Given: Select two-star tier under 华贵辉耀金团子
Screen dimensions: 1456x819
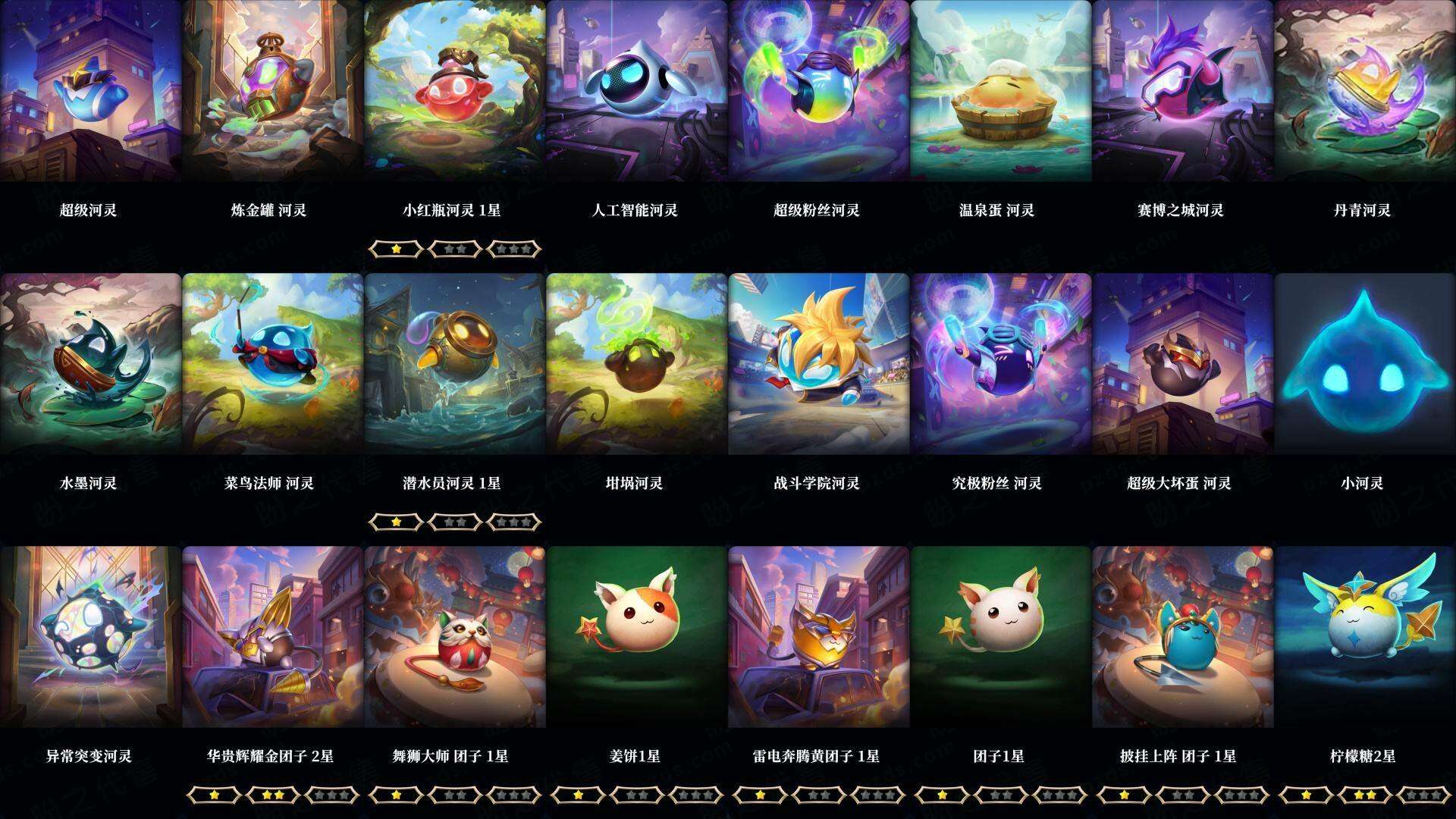Looking at the screenshot, I should pos(273,795).
